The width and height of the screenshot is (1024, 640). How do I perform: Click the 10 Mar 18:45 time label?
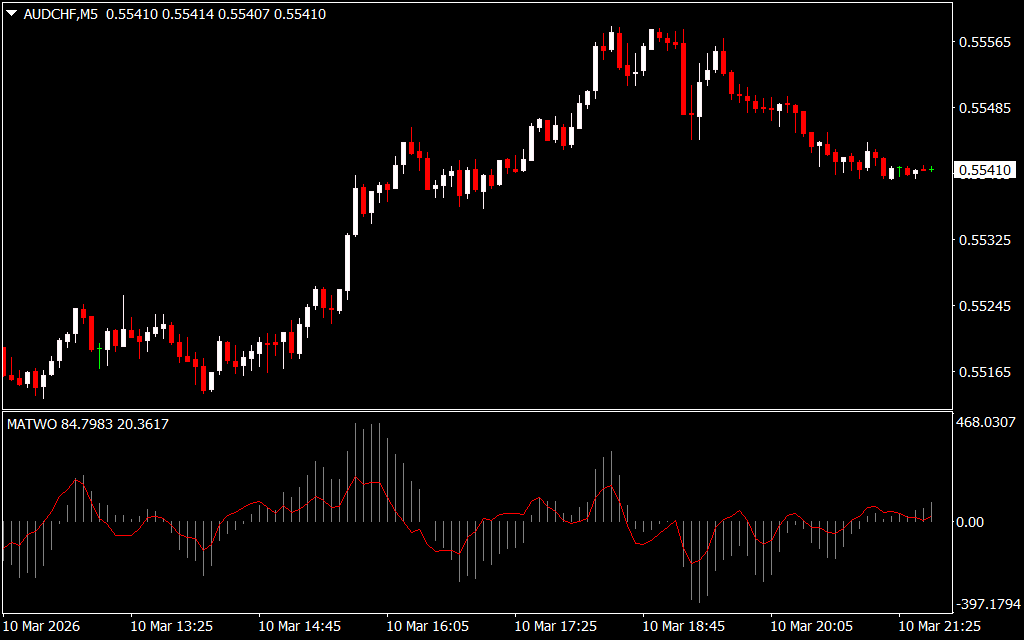click(683, 626)
